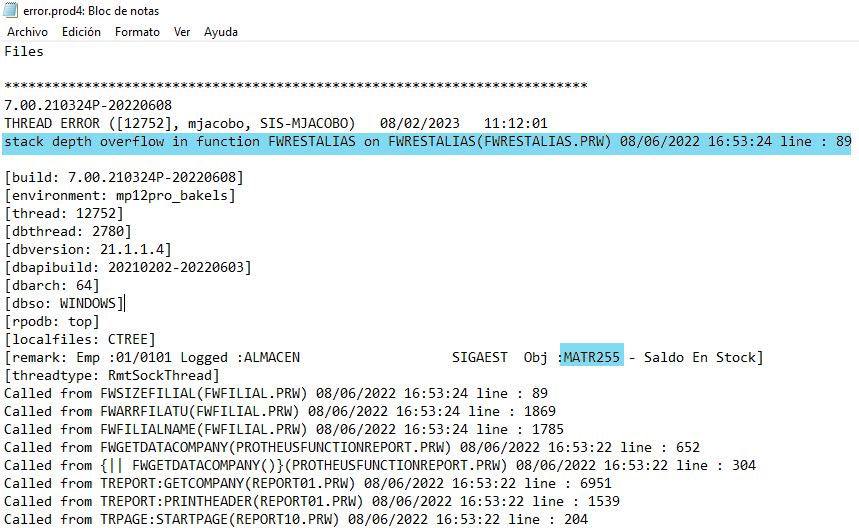Click the [threadtype: RmtSockThread] line

[x=112, y=376]
